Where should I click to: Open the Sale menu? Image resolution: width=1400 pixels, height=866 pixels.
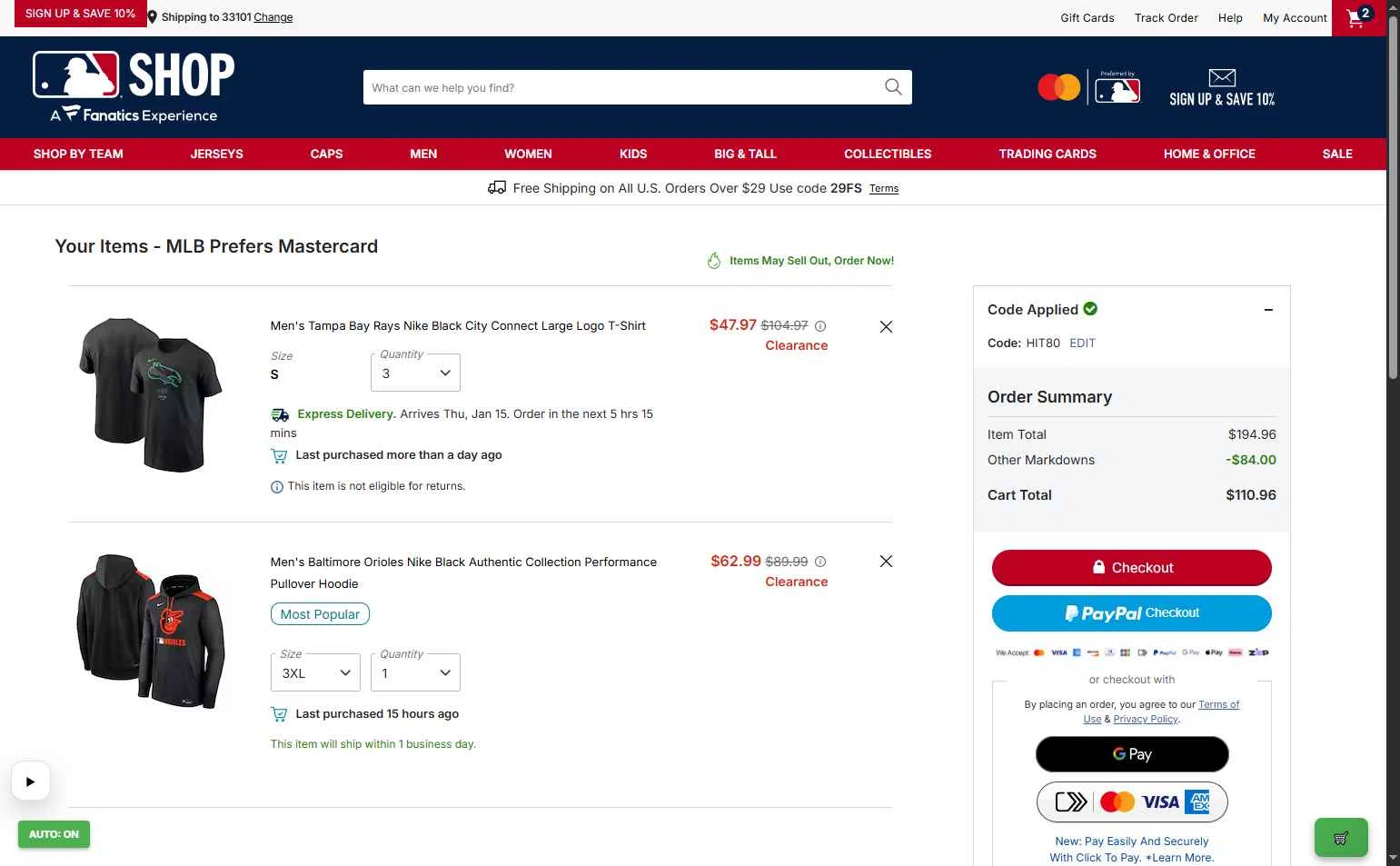(1337, 154)
